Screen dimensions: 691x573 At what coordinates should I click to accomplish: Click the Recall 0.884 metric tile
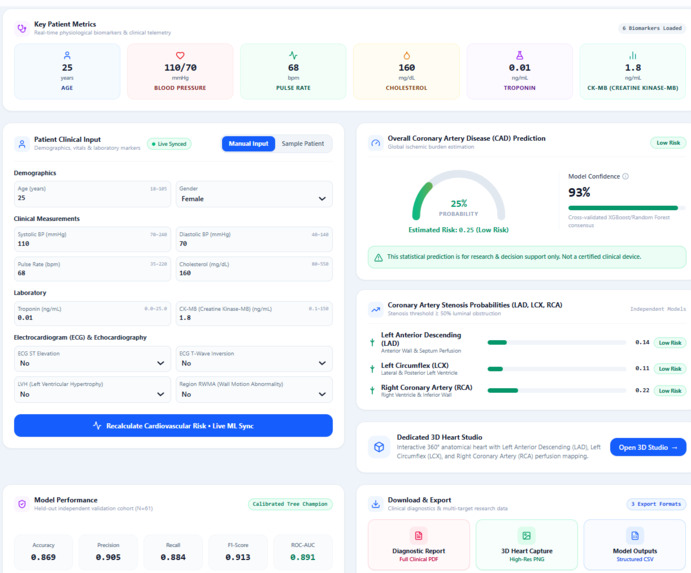173,552
